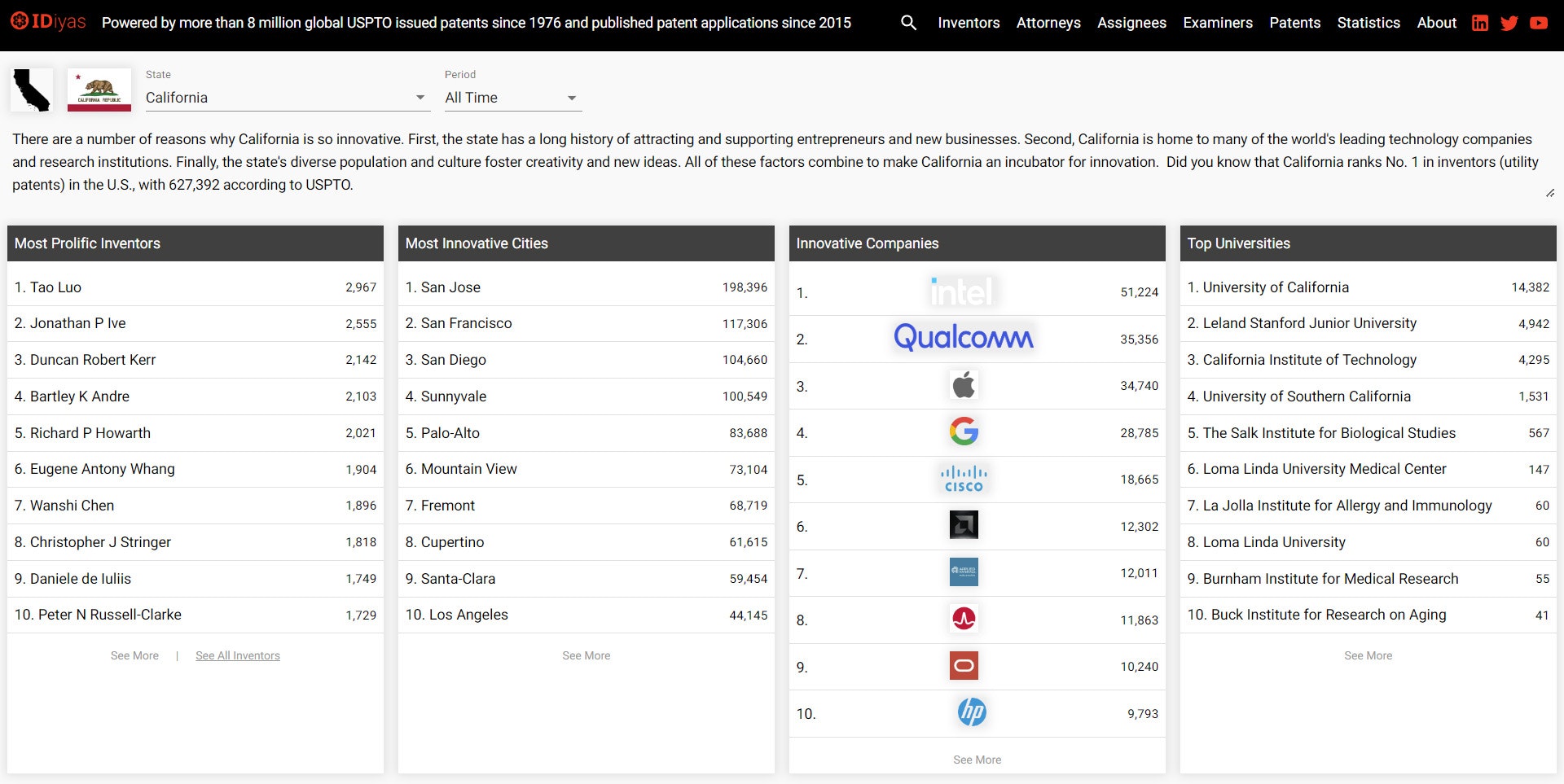Open the Attorneys menu

(x=1048, y=23)
